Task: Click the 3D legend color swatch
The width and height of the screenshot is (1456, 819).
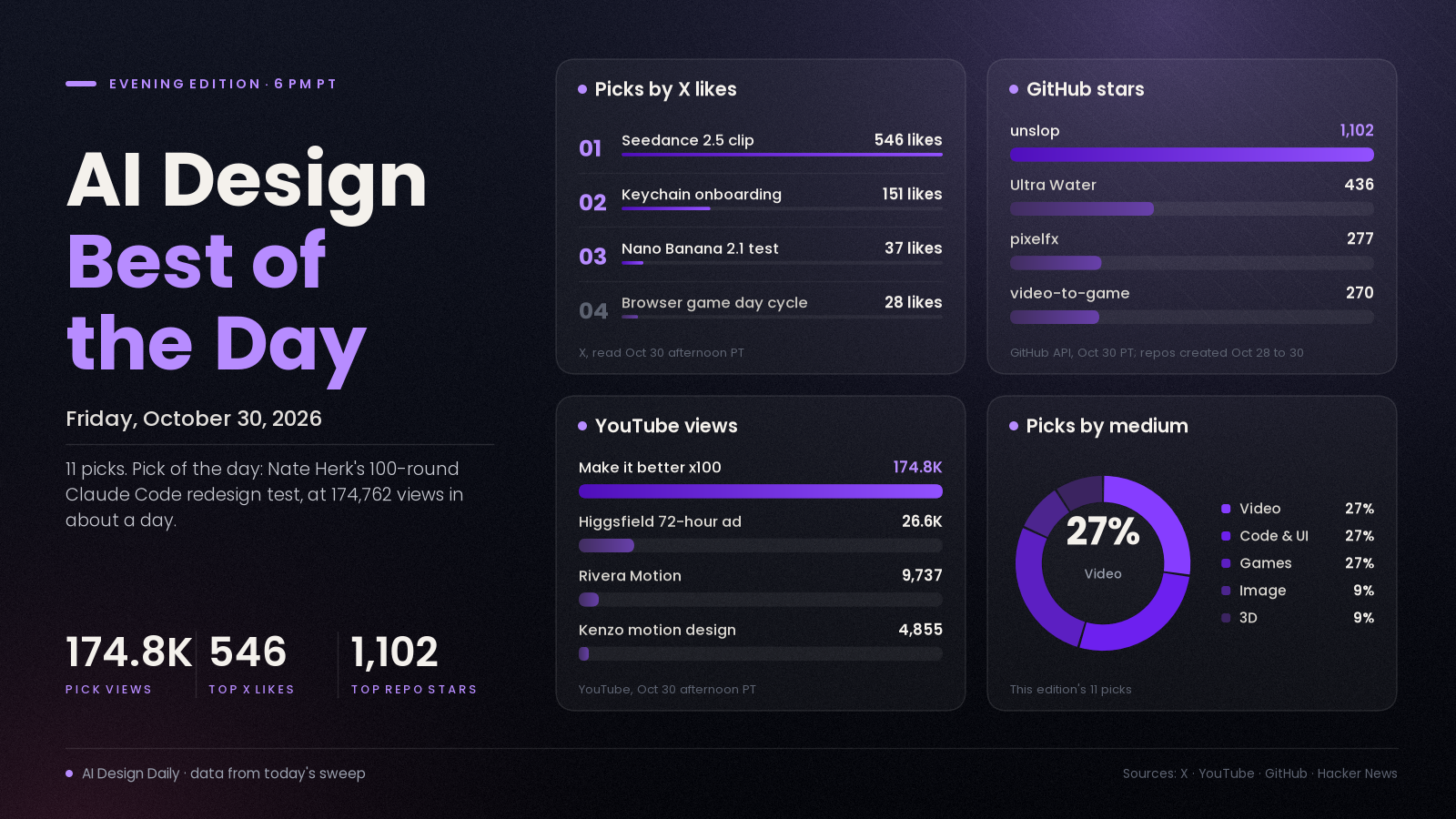Action: coord(1226,618)
